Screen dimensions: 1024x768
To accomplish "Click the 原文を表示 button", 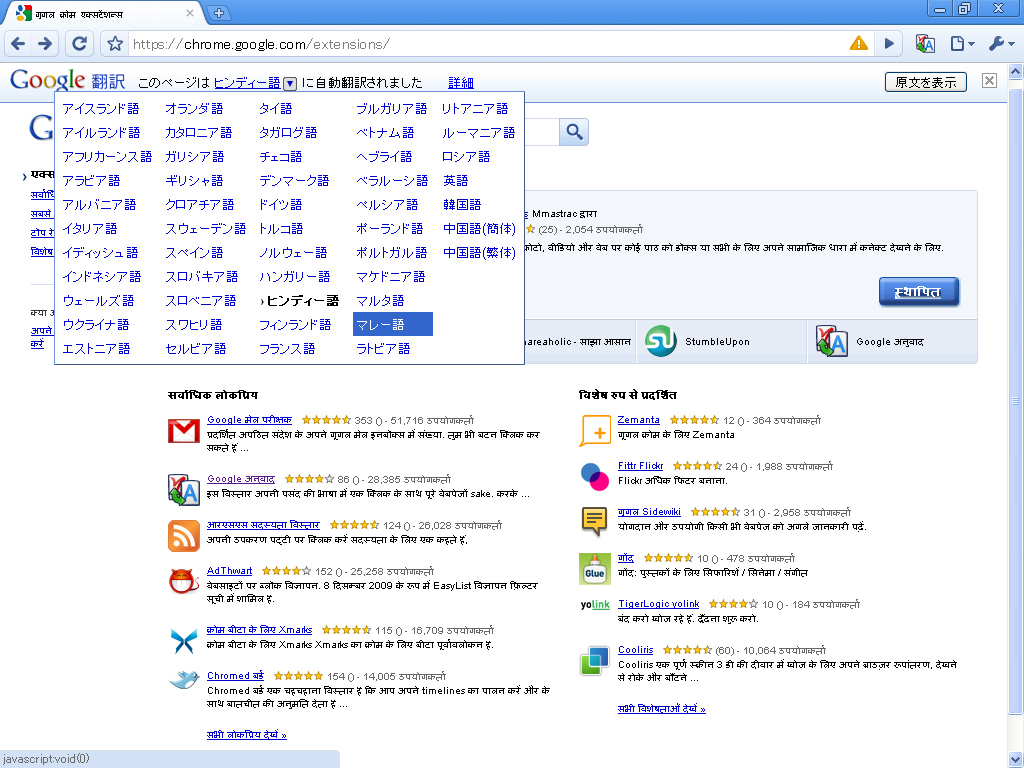I will click(x=925, y=82).
